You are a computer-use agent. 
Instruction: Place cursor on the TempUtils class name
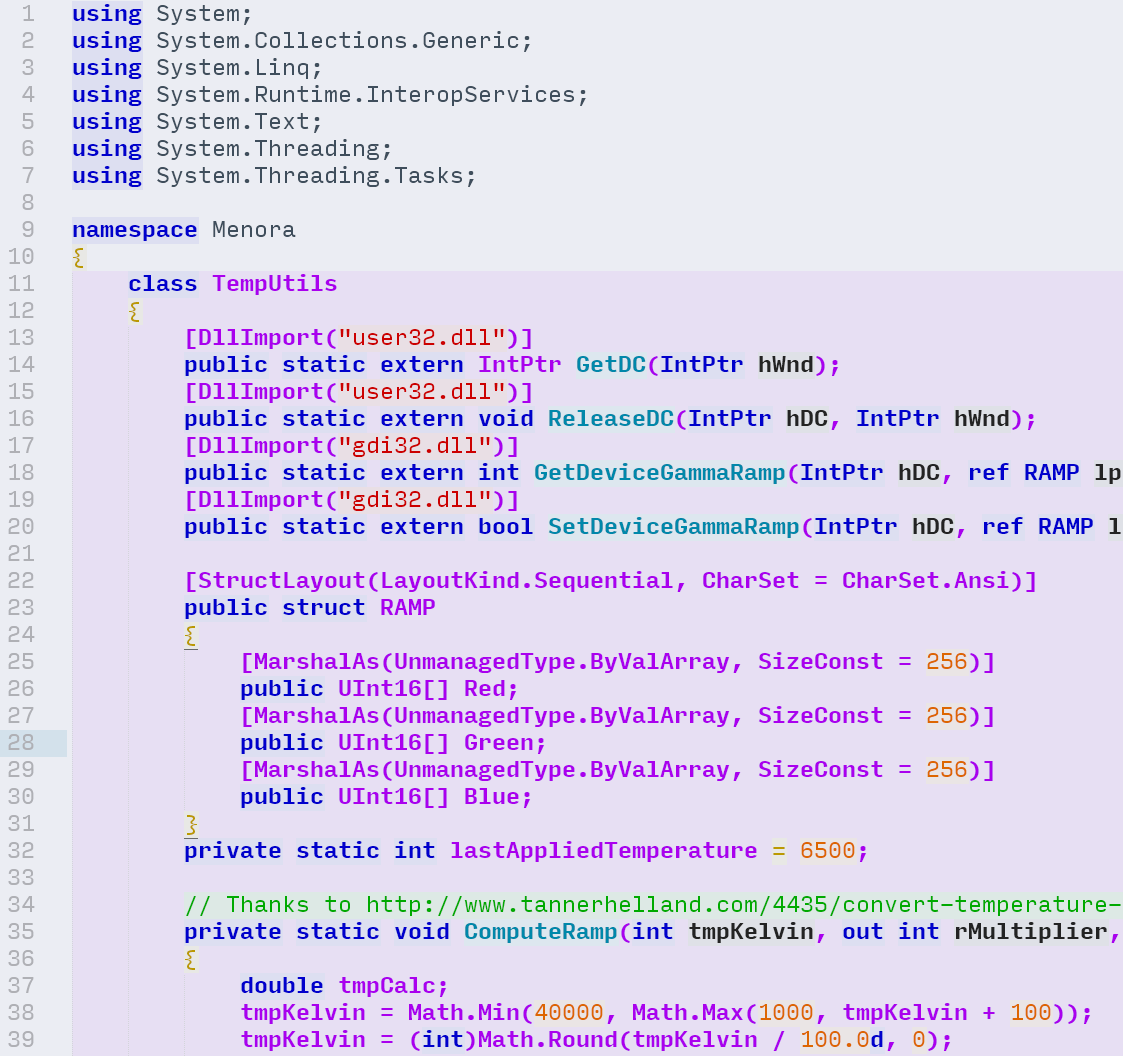[274, 284]
